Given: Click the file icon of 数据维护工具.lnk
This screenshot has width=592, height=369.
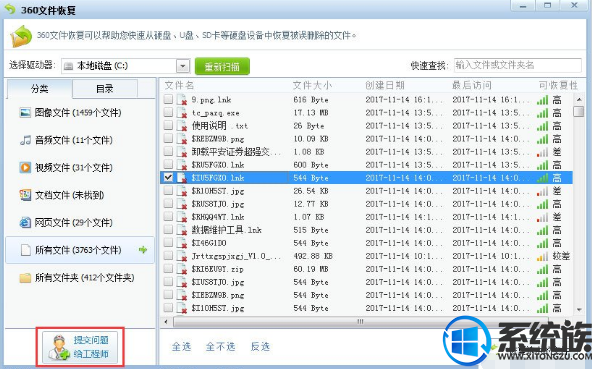Looking at the screenshot, I should (x=182, y=230).
